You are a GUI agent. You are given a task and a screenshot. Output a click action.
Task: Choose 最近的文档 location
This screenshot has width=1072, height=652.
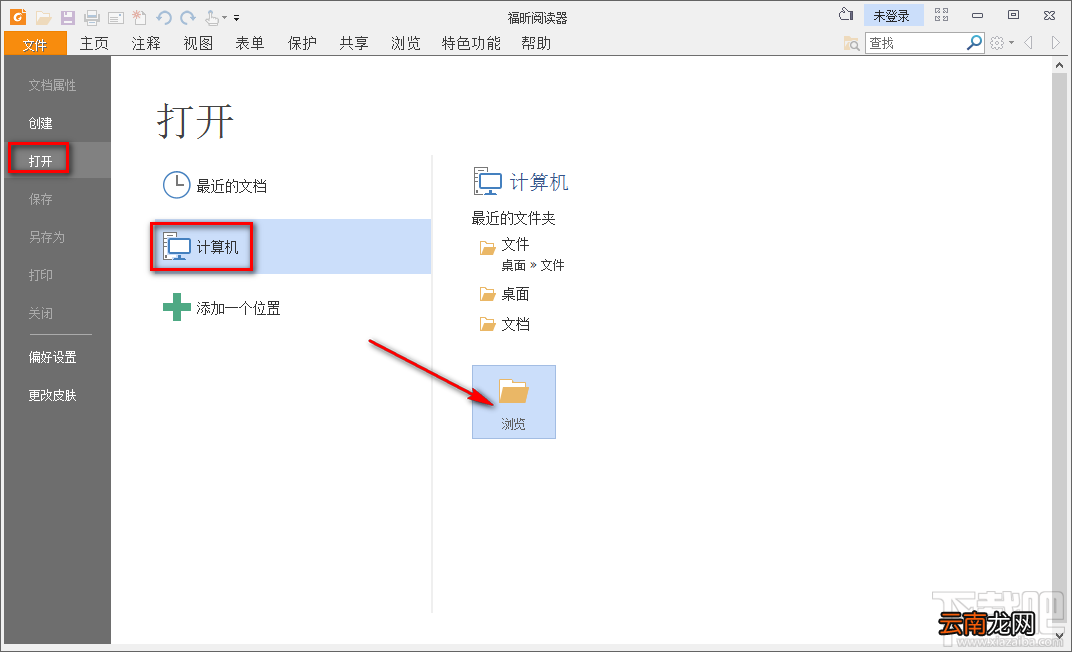pos(293,185)
